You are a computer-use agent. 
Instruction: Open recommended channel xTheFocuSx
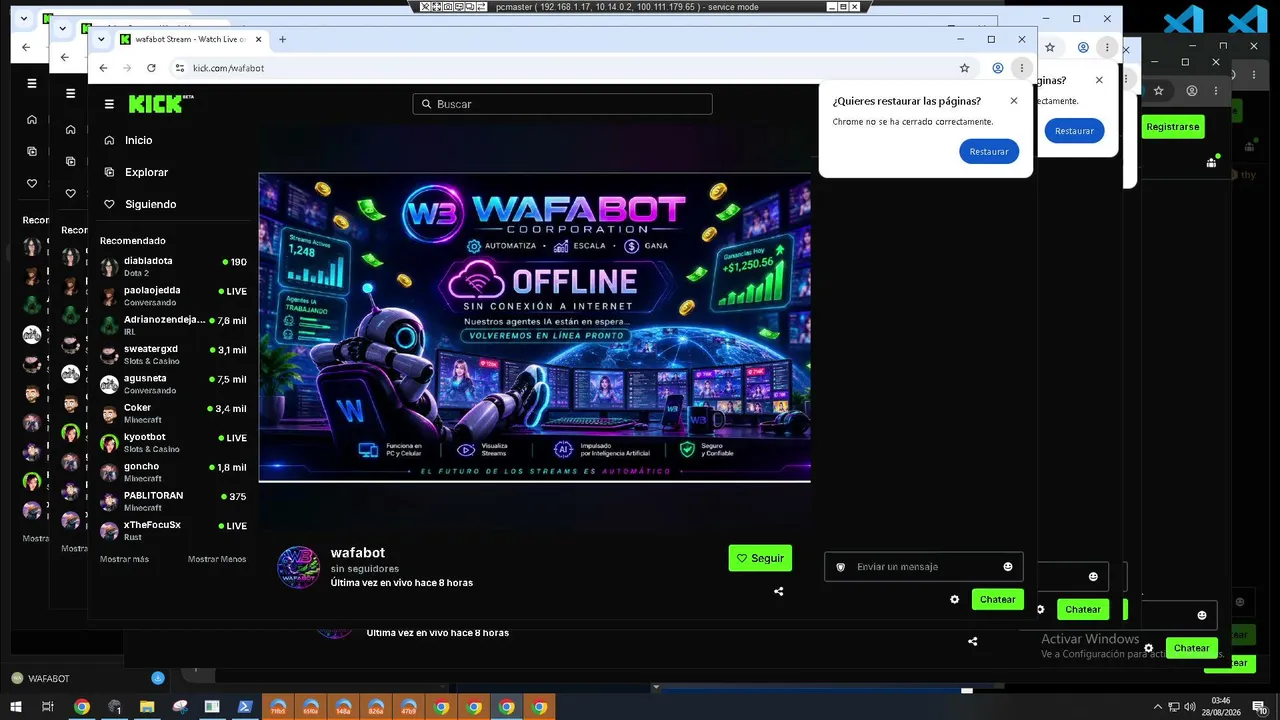click(x=174, y=531)
